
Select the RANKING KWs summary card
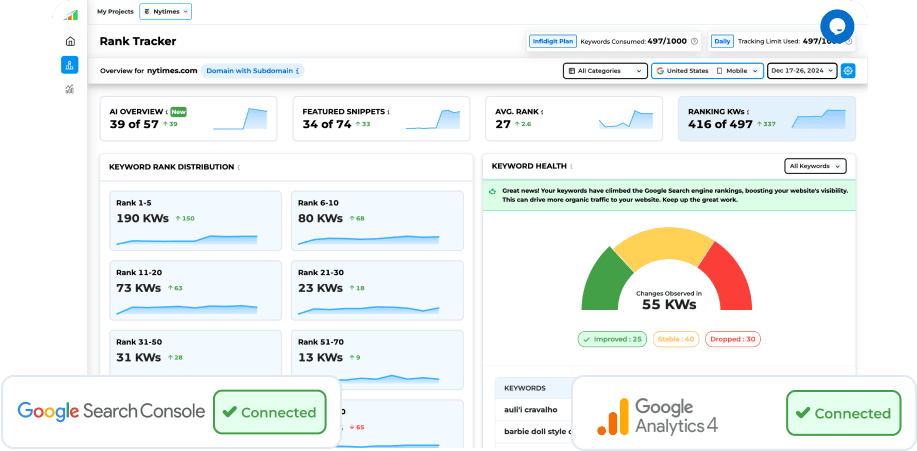point(767,119)
